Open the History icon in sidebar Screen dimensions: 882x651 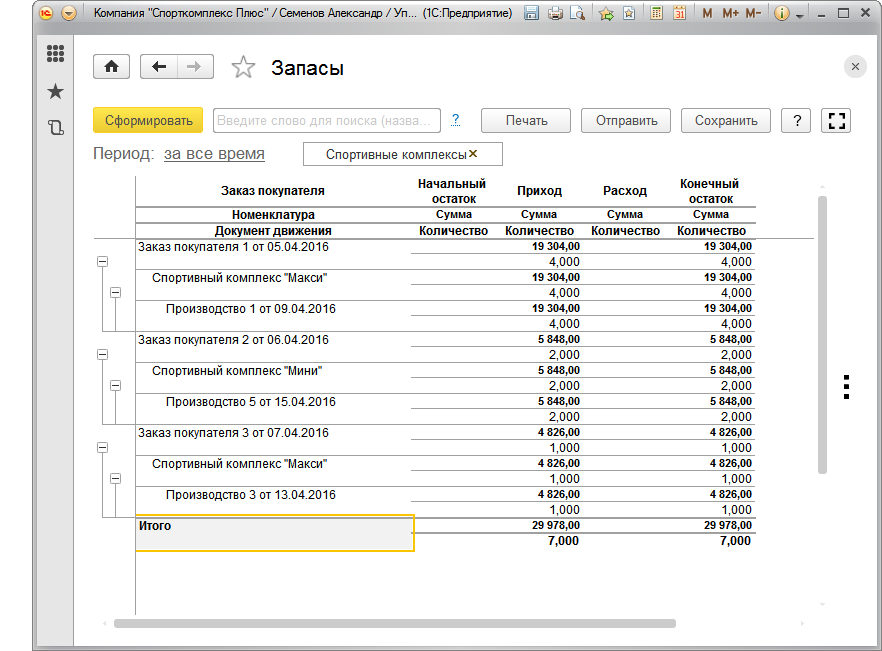55,127
